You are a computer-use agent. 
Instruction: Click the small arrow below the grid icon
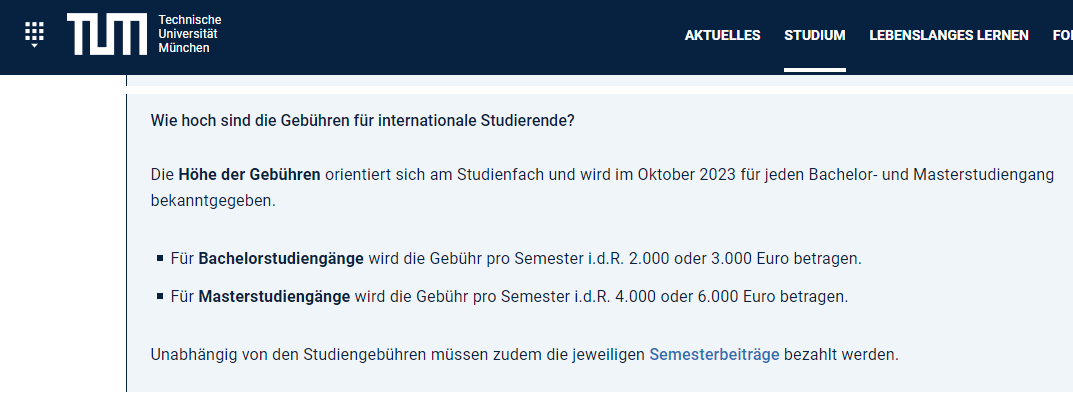(34, 45)
